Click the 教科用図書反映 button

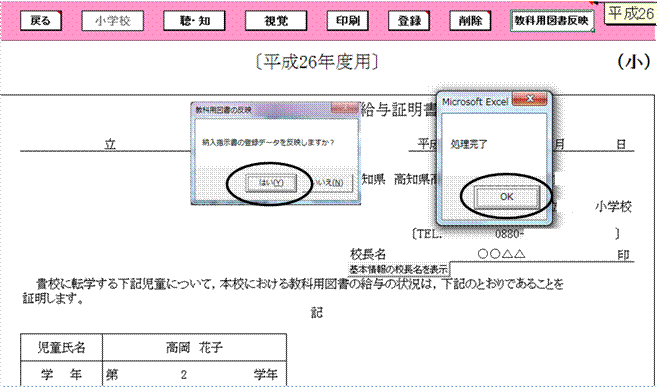(552, 21)
